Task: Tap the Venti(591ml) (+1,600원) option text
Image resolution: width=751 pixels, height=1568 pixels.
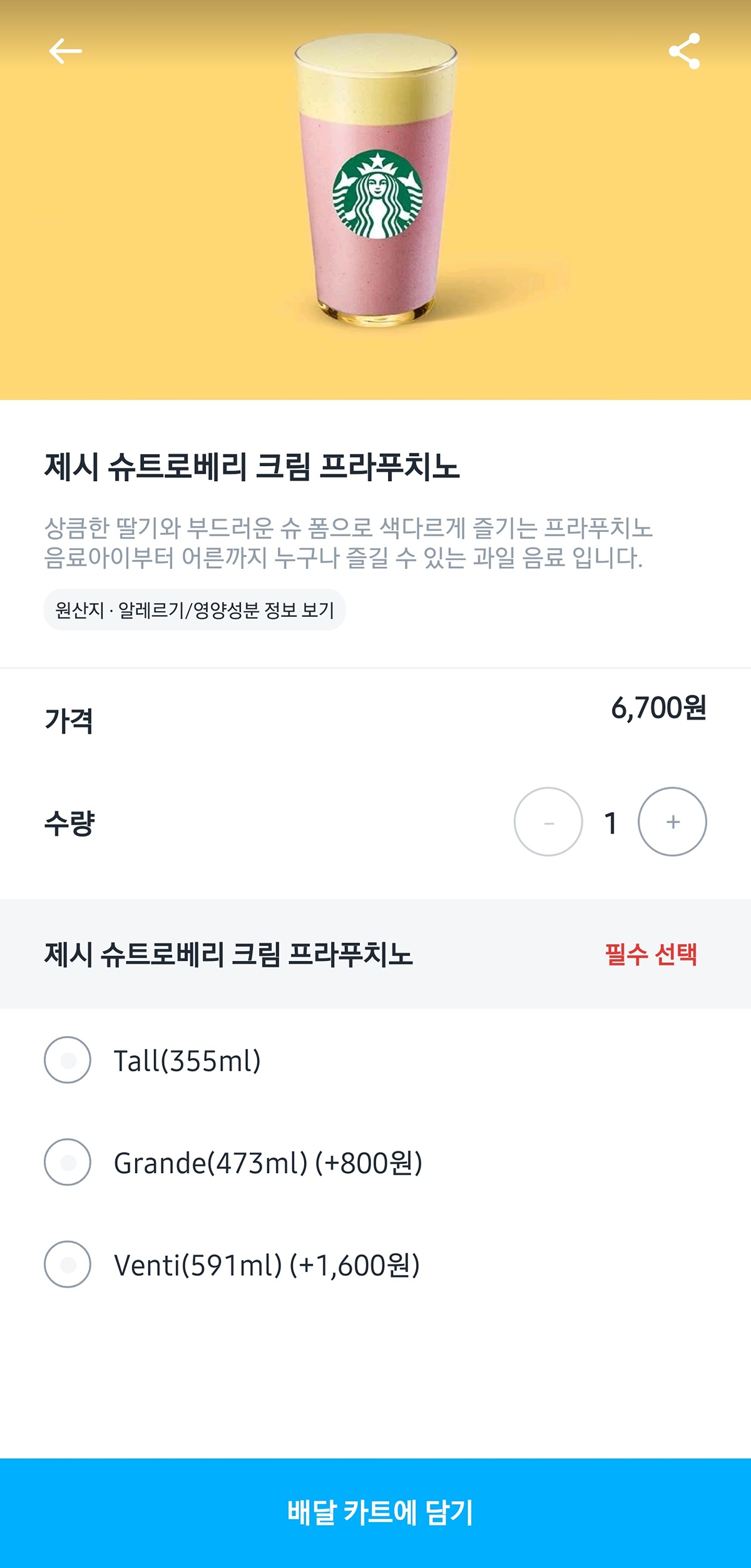Action: click(x=267, y=1265)
